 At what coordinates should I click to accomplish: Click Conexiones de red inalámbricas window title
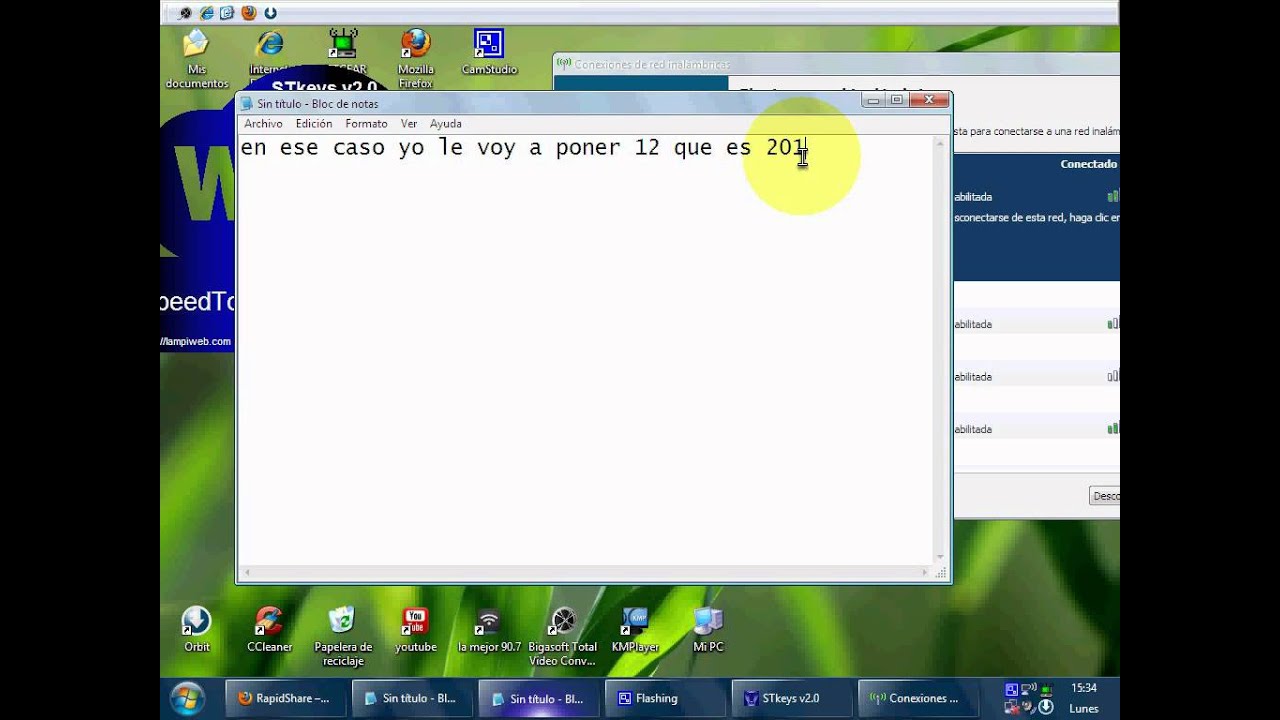(651, 64)
